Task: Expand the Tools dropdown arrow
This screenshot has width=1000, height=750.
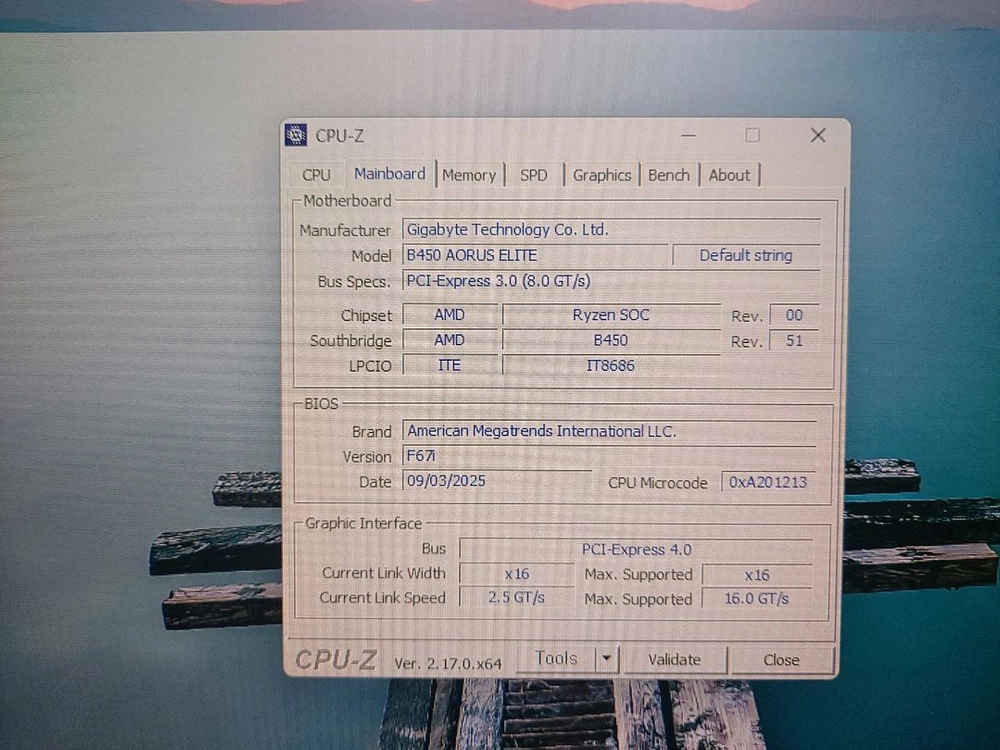Action: click(607, 659)
